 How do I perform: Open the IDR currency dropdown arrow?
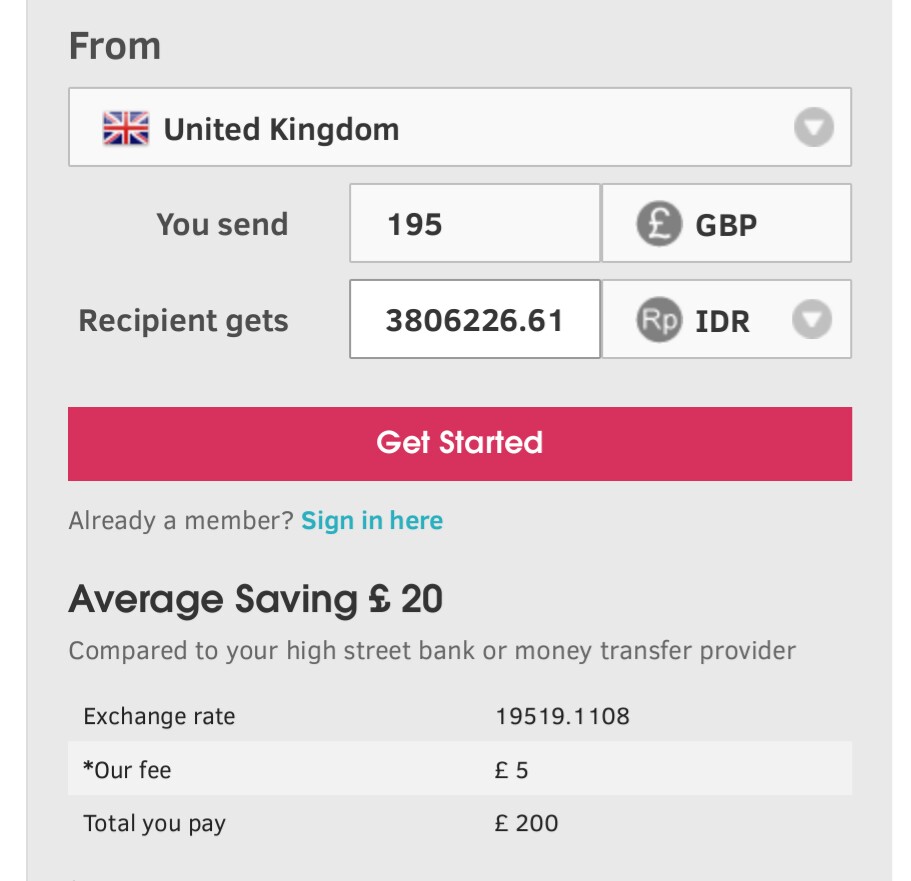[812, 320]
